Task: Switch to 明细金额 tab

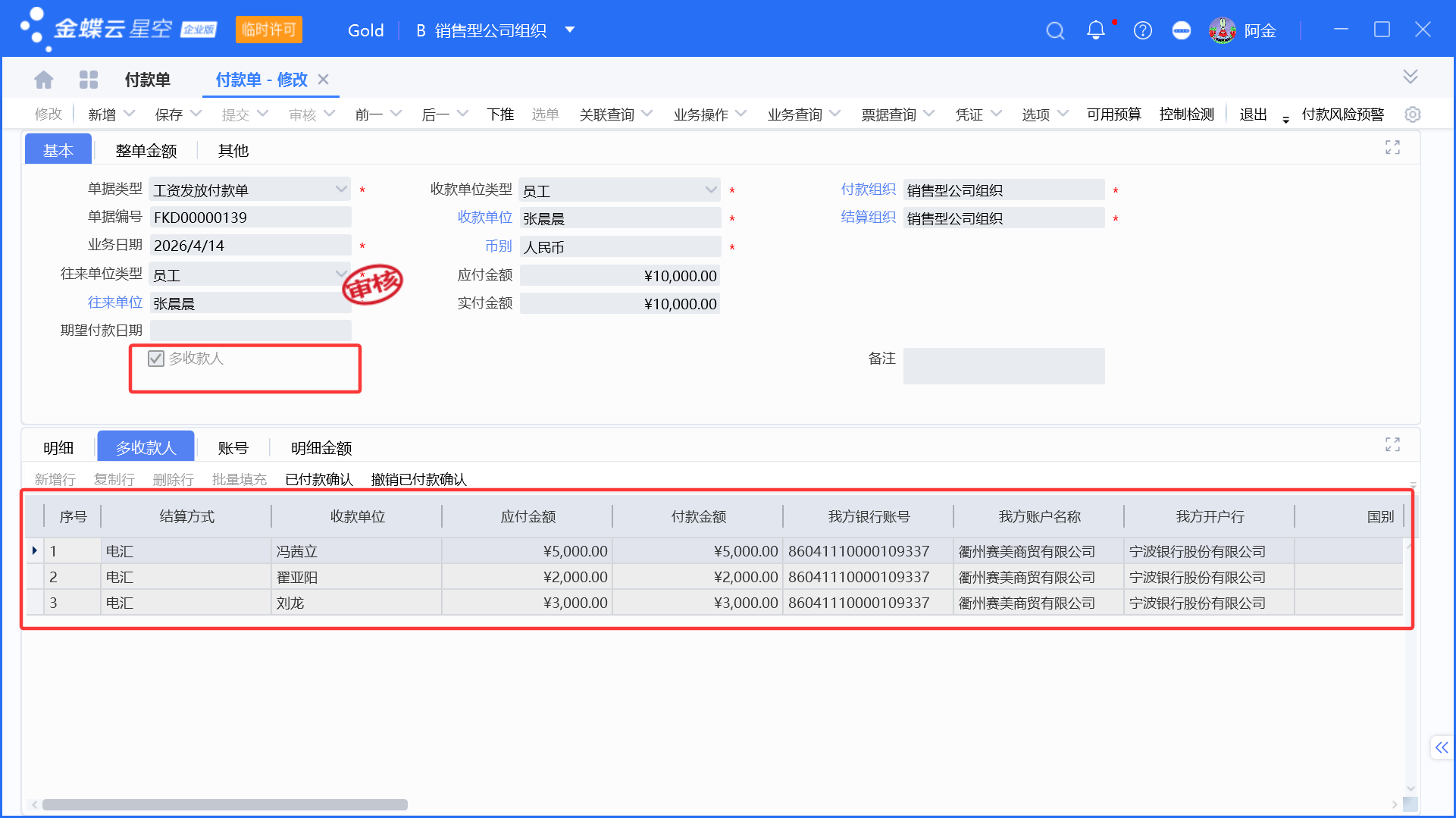Action: [321, 447]
